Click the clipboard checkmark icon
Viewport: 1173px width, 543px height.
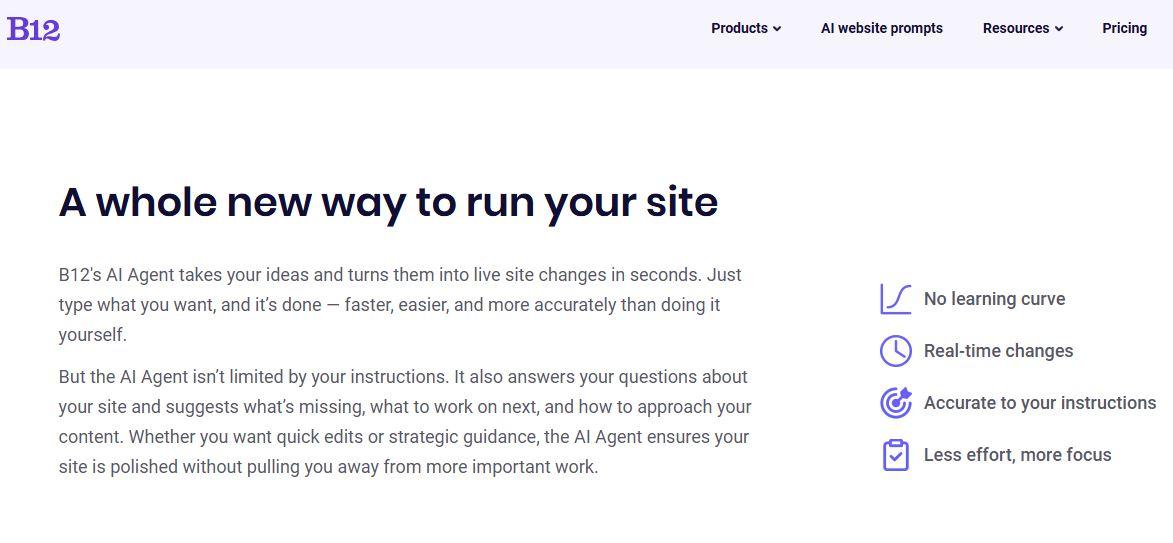click(895, 455)
